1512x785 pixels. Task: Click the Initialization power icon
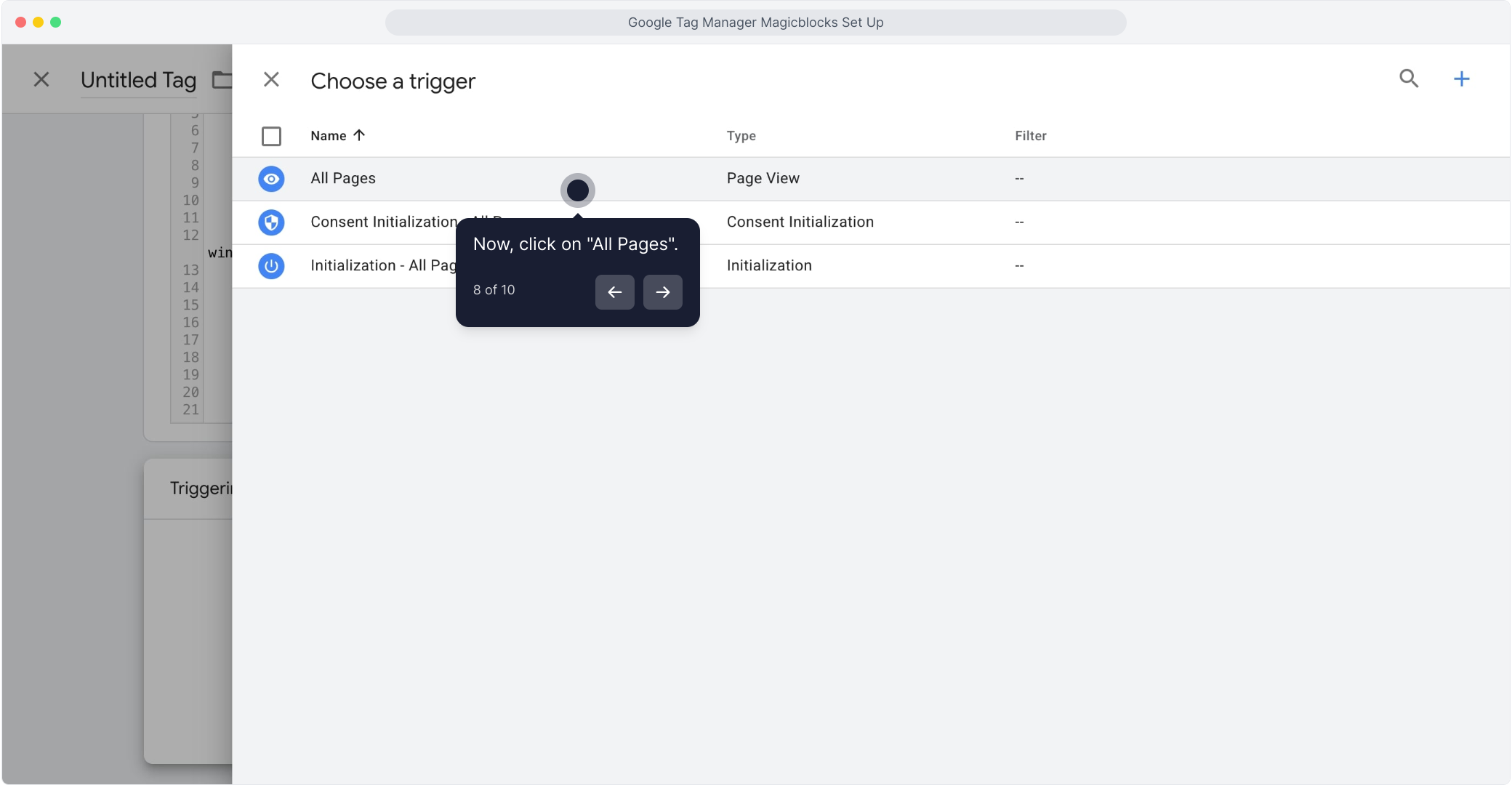pyautogui.click(x=271, y=266)
